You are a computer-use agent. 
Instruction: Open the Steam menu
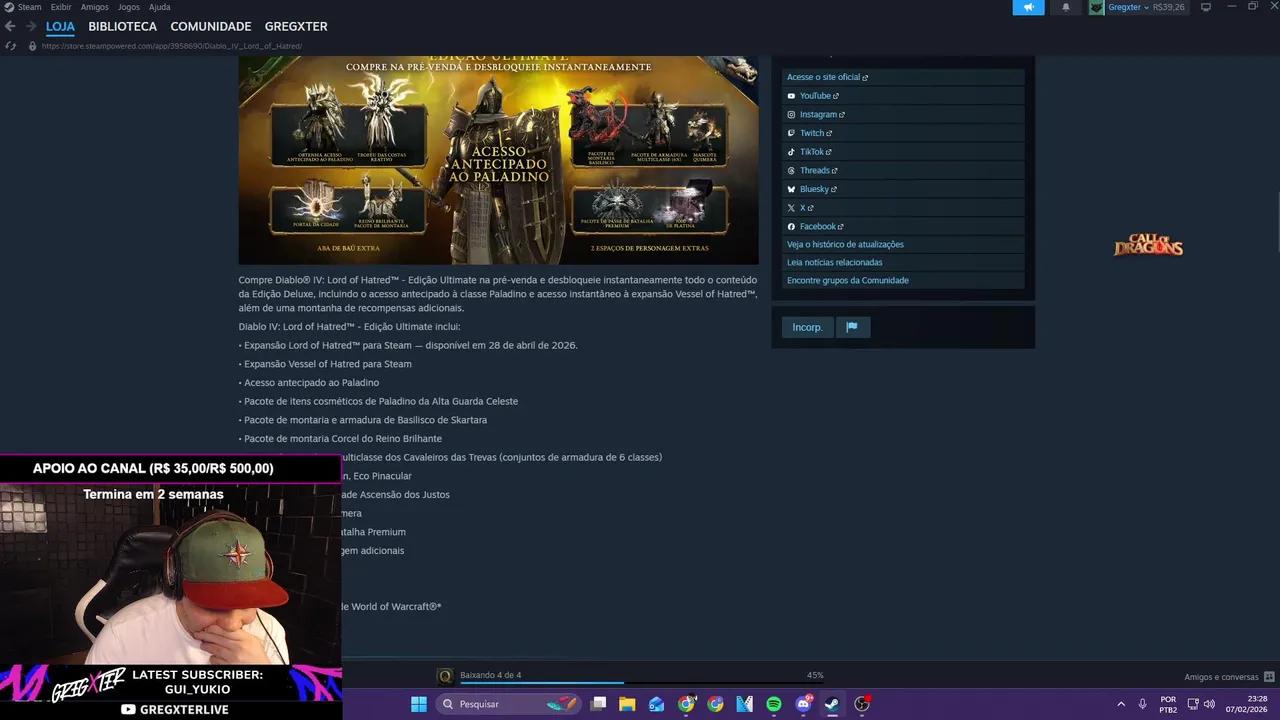(x=29, y=7)
